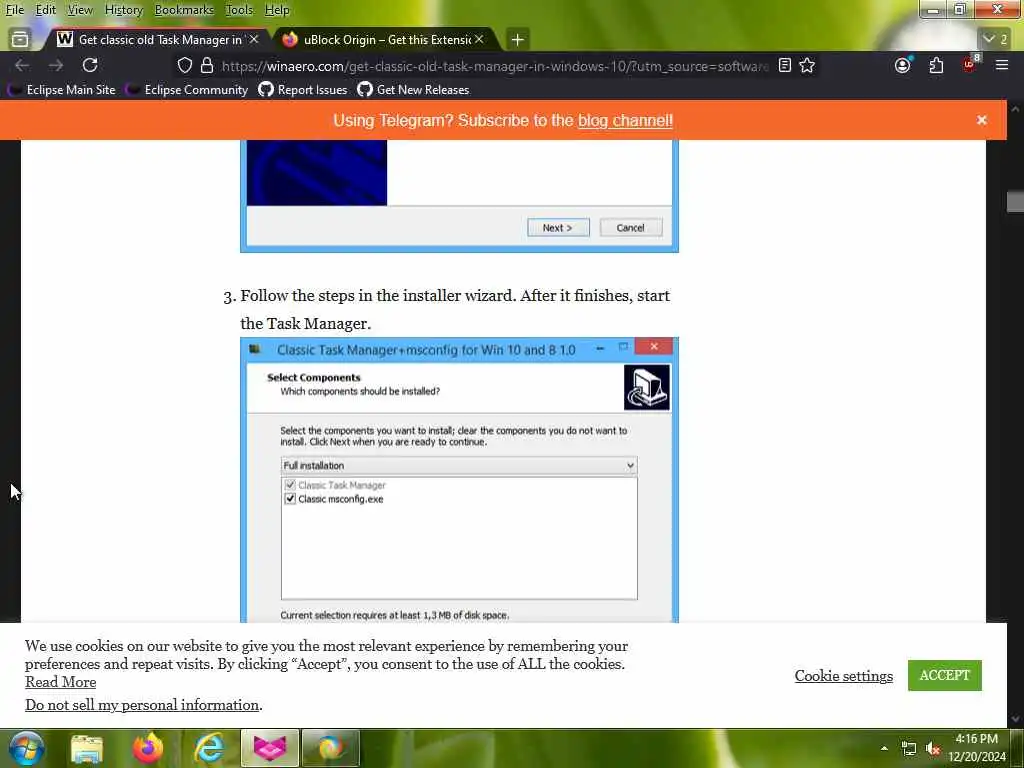Open Get New Releases bookmark

tap(413, 89)
